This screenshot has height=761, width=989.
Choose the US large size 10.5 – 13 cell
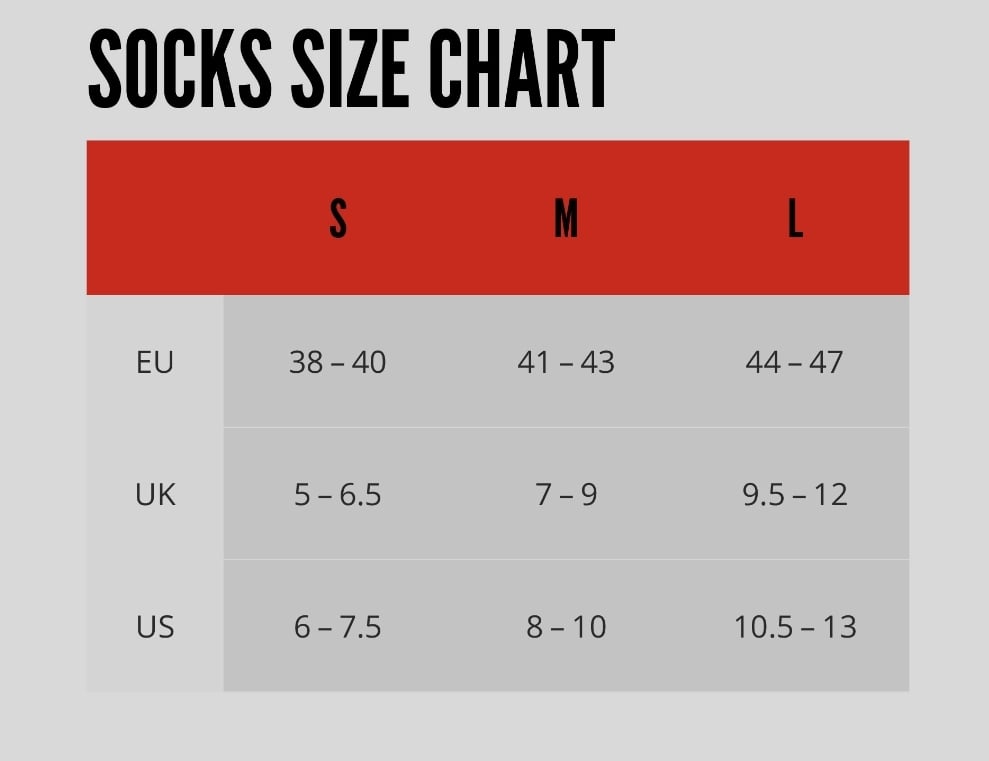click(795, 627)
